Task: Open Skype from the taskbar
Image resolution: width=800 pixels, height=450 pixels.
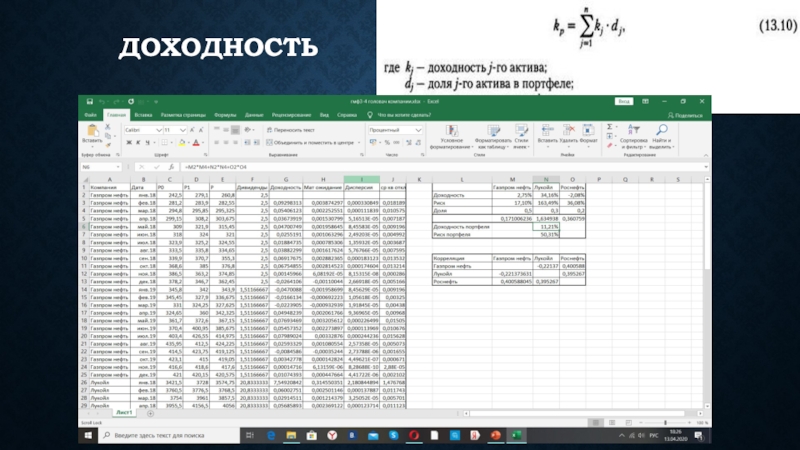Action: tap(393, 435)
